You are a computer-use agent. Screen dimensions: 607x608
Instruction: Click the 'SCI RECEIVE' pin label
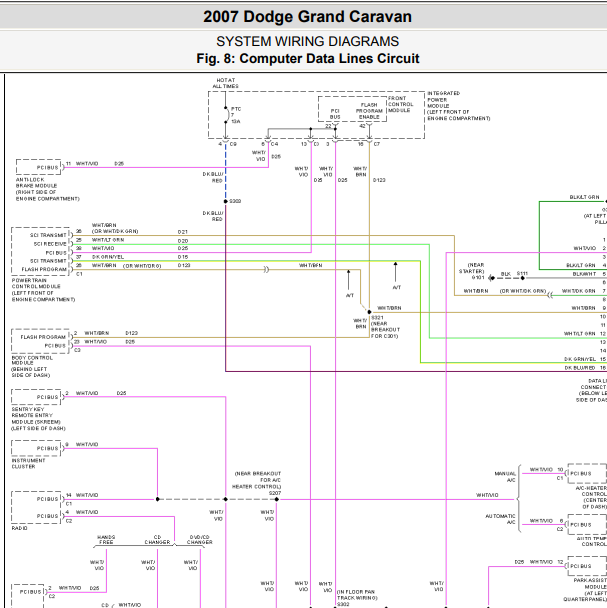pyautogui.click(x=50, y=244)
